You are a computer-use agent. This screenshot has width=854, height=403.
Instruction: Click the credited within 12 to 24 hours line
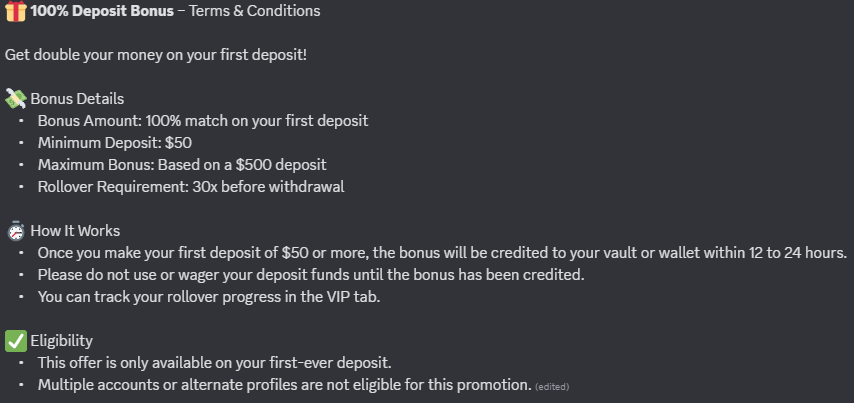click(442, 253)
